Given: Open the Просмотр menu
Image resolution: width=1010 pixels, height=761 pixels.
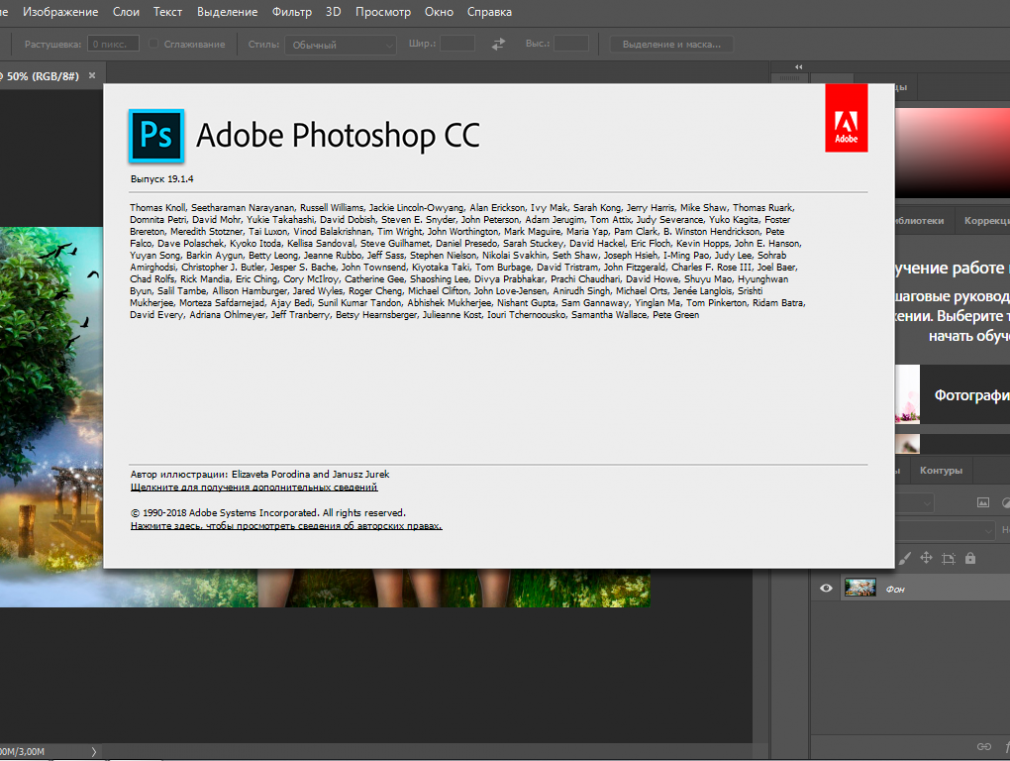Looking at the screenshot, I should 383,12.
